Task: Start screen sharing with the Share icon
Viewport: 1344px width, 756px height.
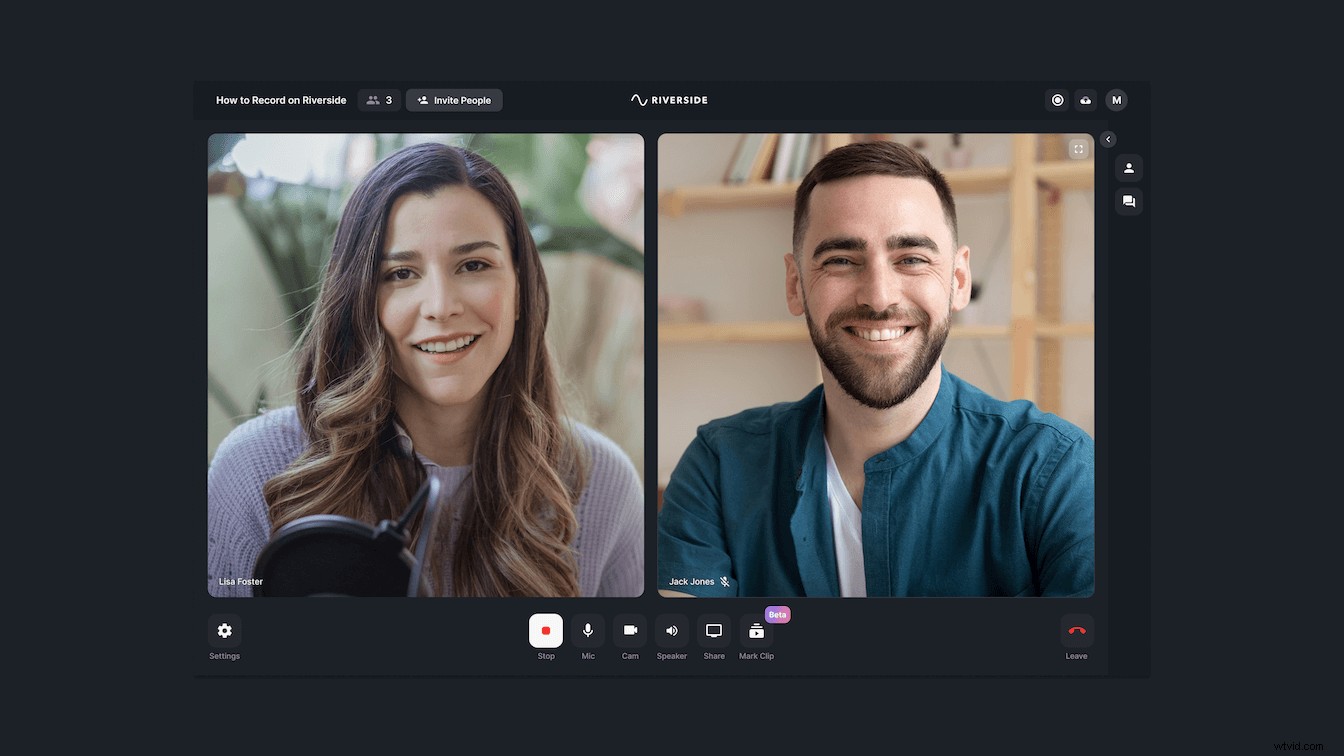Action: (x=713, y=630)
